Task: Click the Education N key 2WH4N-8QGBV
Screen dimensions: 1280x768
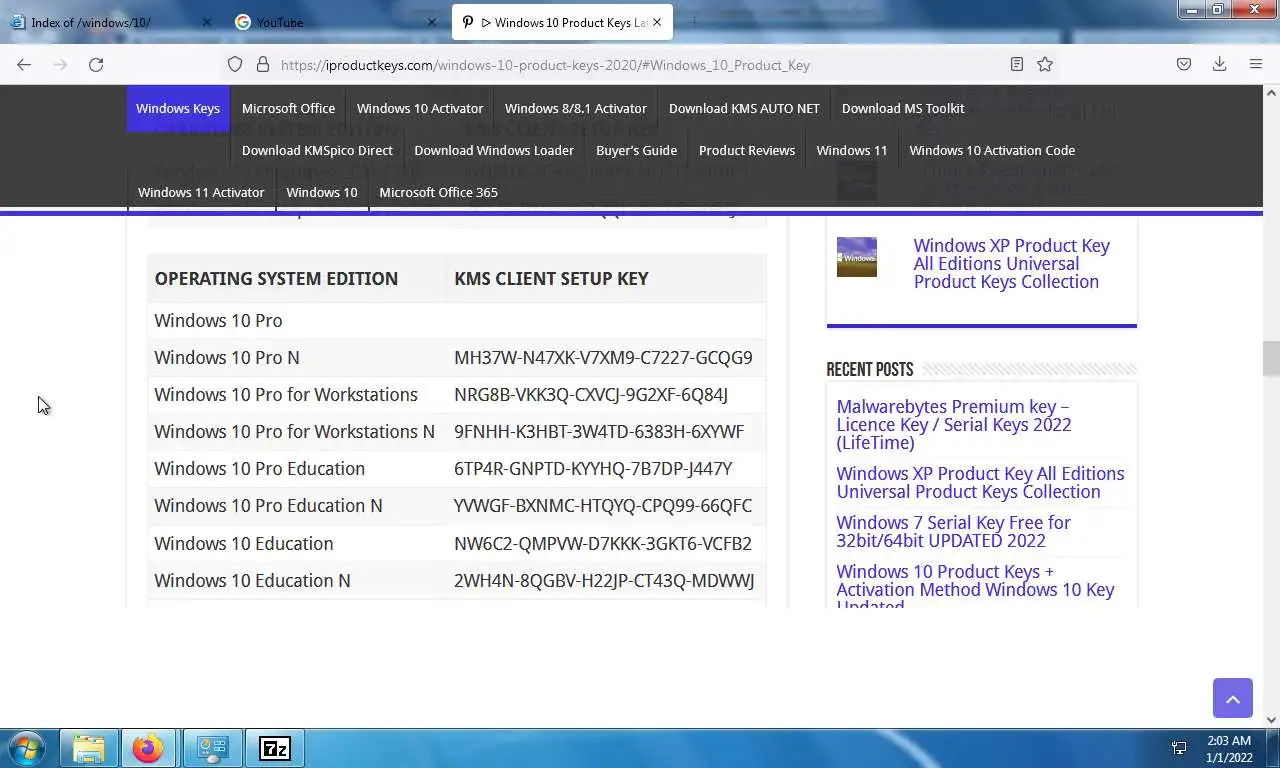Action: coord(604,580)
